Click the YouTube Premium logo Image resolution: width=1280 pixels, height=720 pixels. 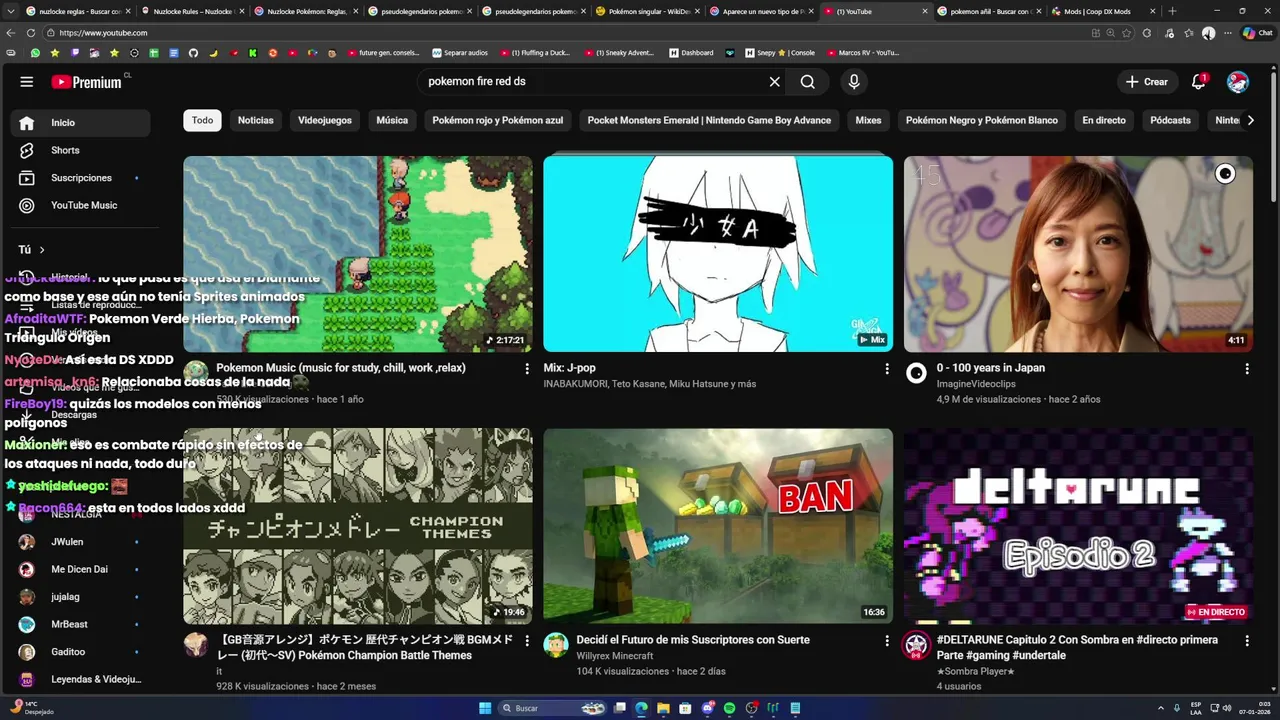pyautogui.click(x=86, y=82)
